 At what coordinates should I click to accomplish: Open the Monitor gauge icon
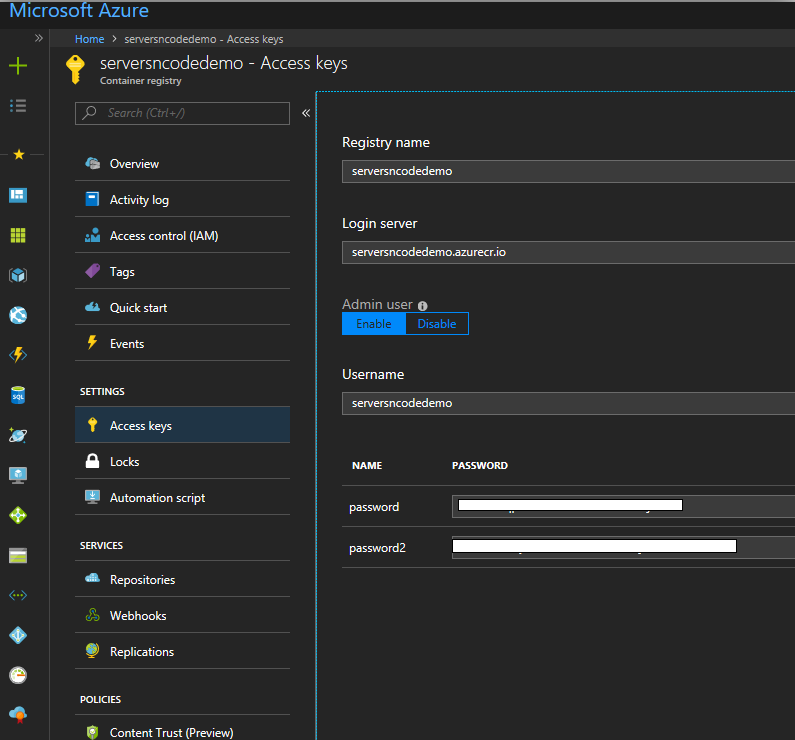18,675
